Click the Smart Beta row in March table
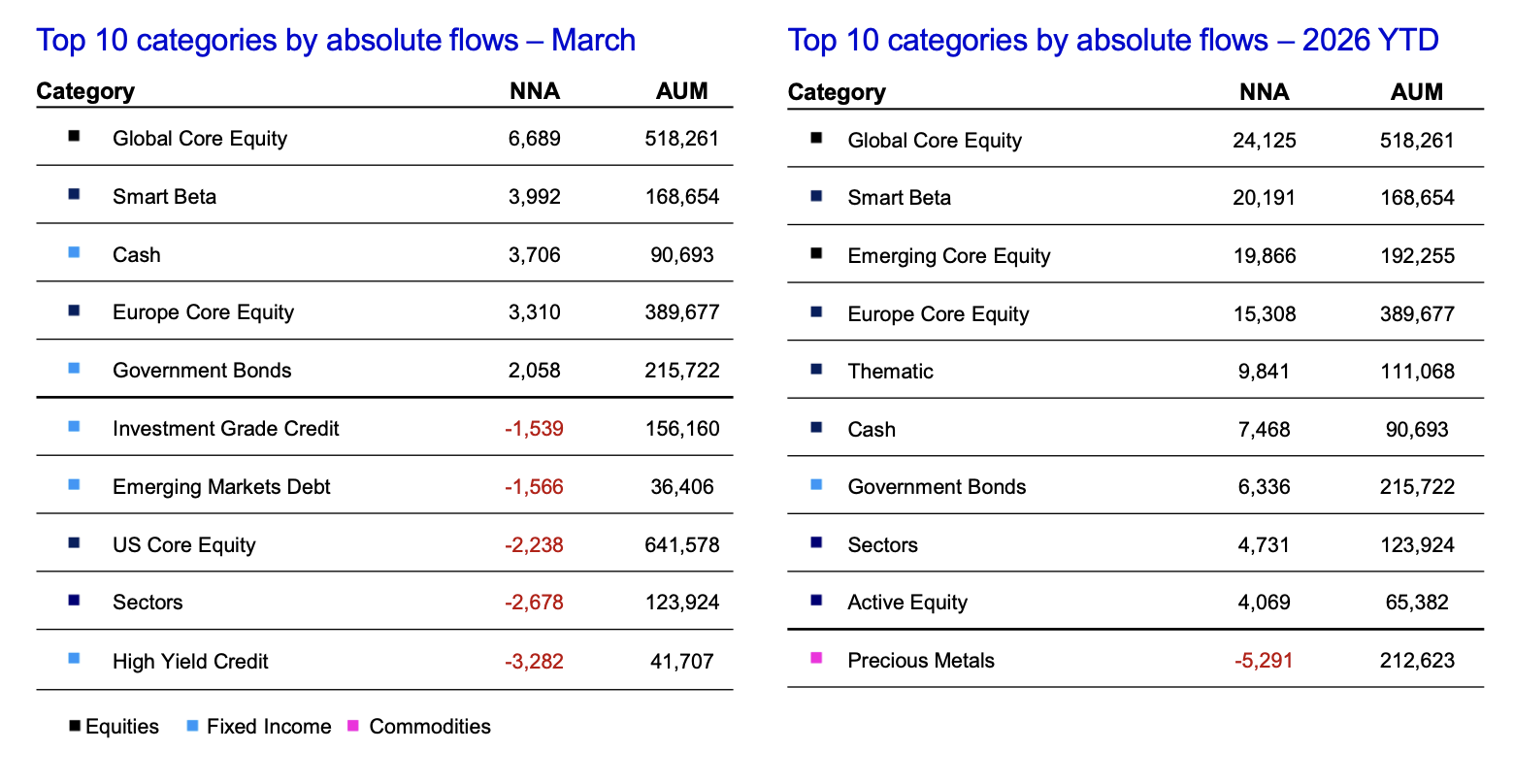 click(384, 195)
